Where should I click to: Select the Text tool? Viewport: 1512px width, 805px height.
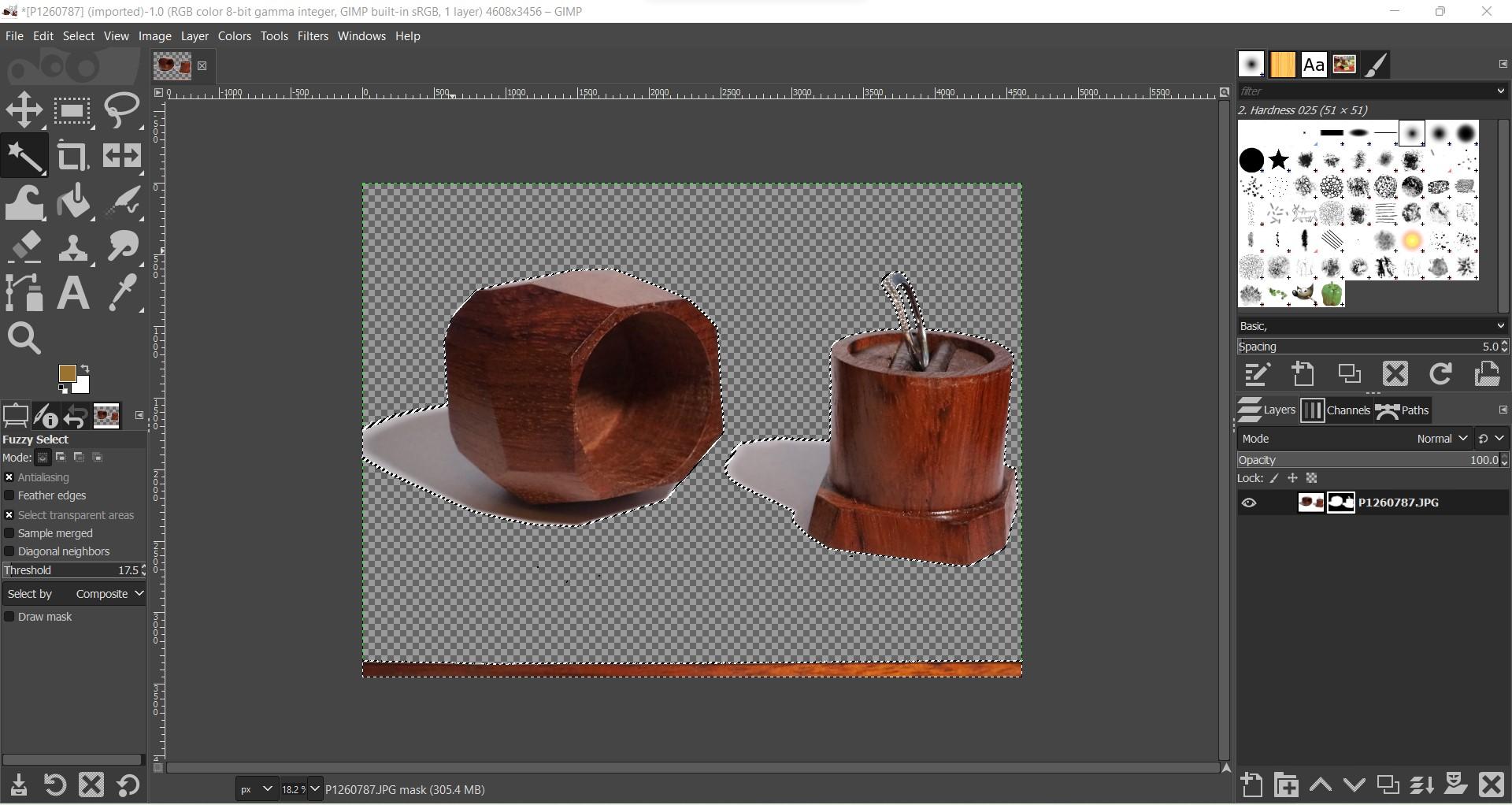point(72,292)
